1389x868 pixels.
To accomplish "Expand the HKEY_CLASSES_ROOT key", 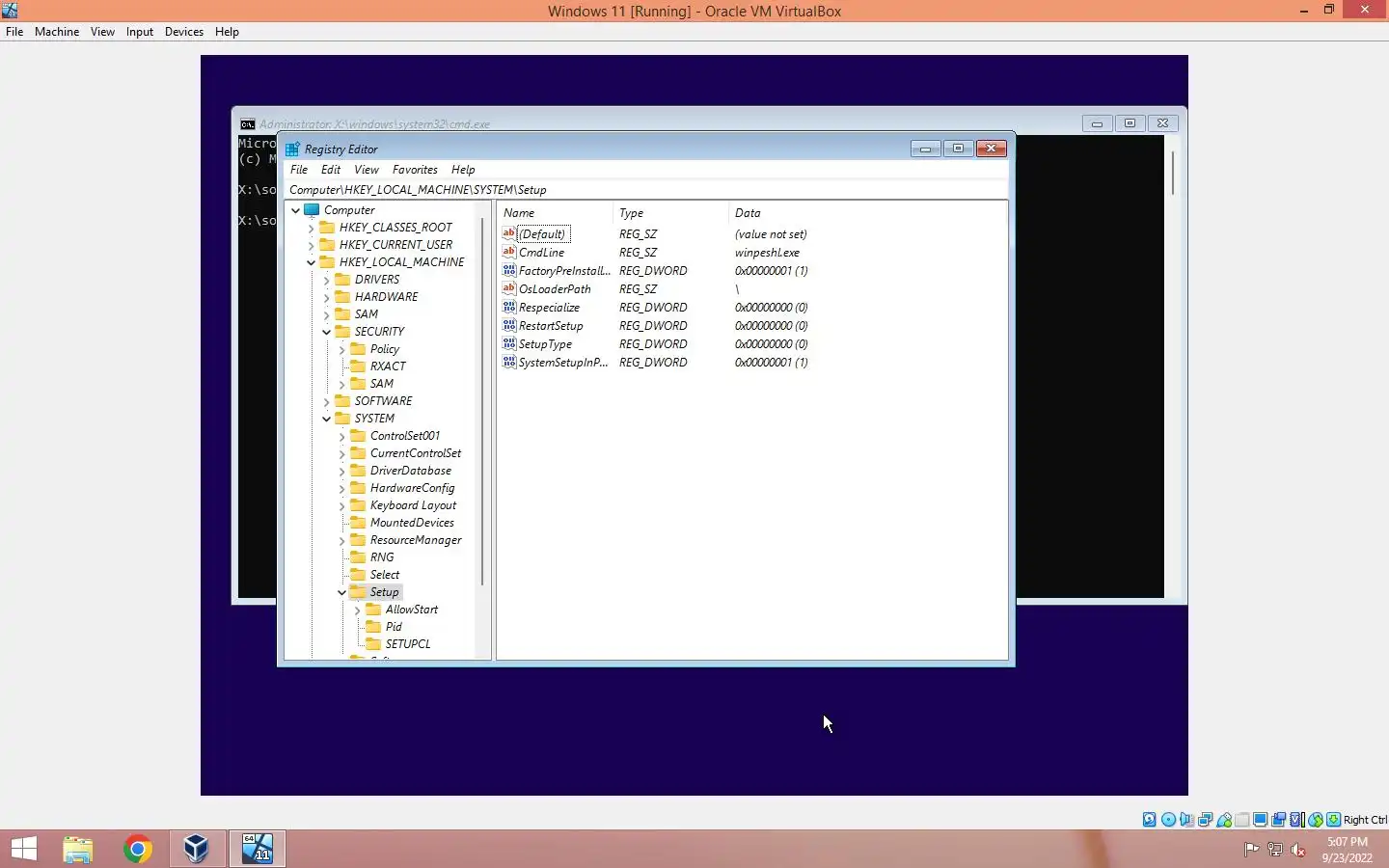I will (311, 228).
